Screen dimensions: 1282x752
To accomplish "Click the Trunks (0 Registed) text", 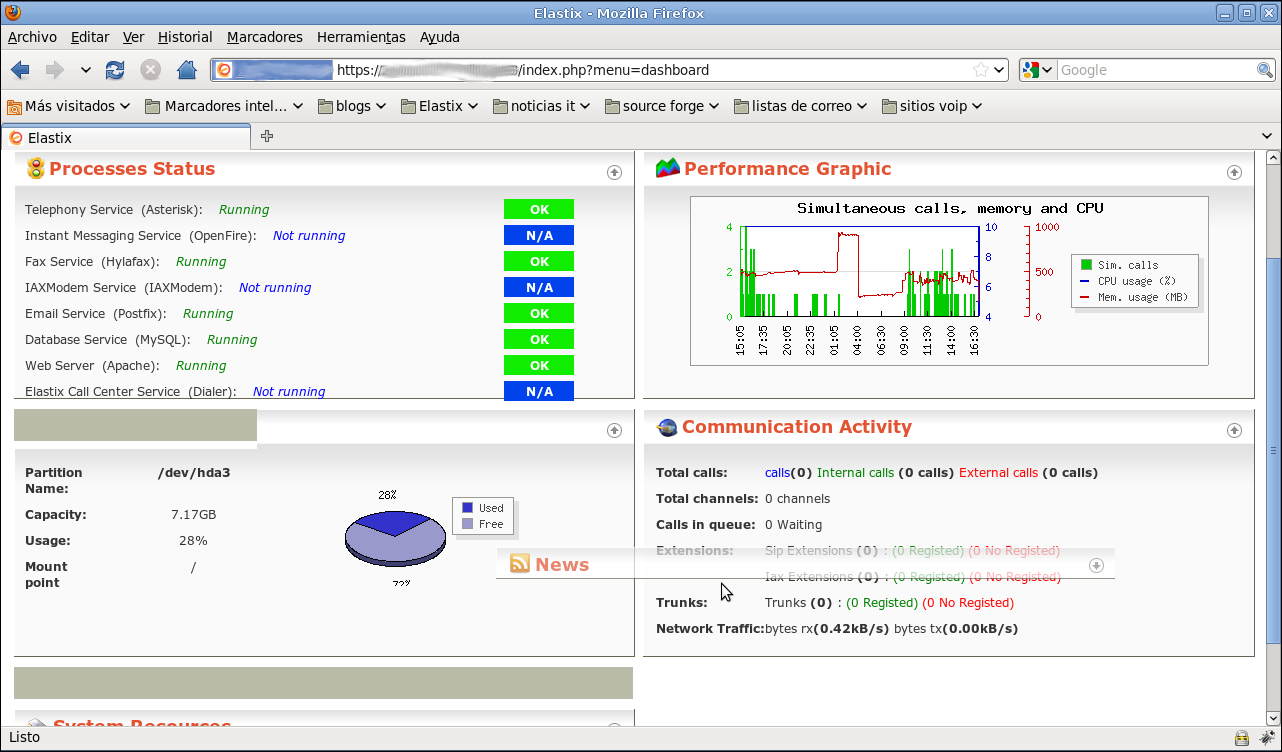I will (x=882, y=603).
